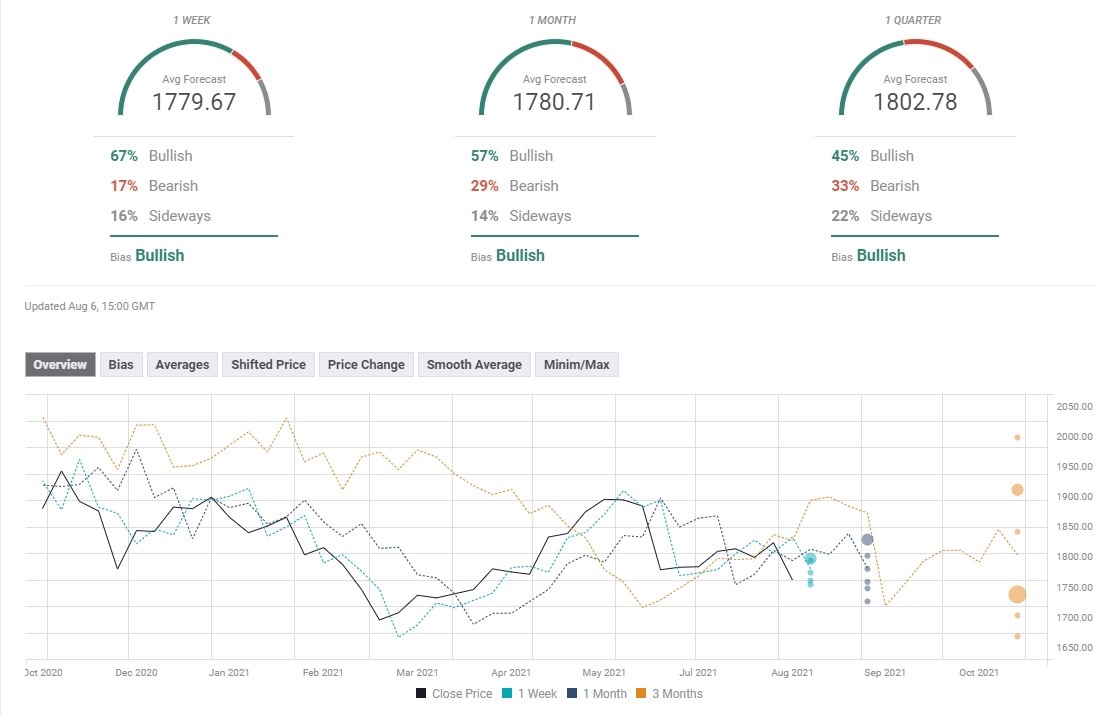Open the Averages view

tap(182, 364)
